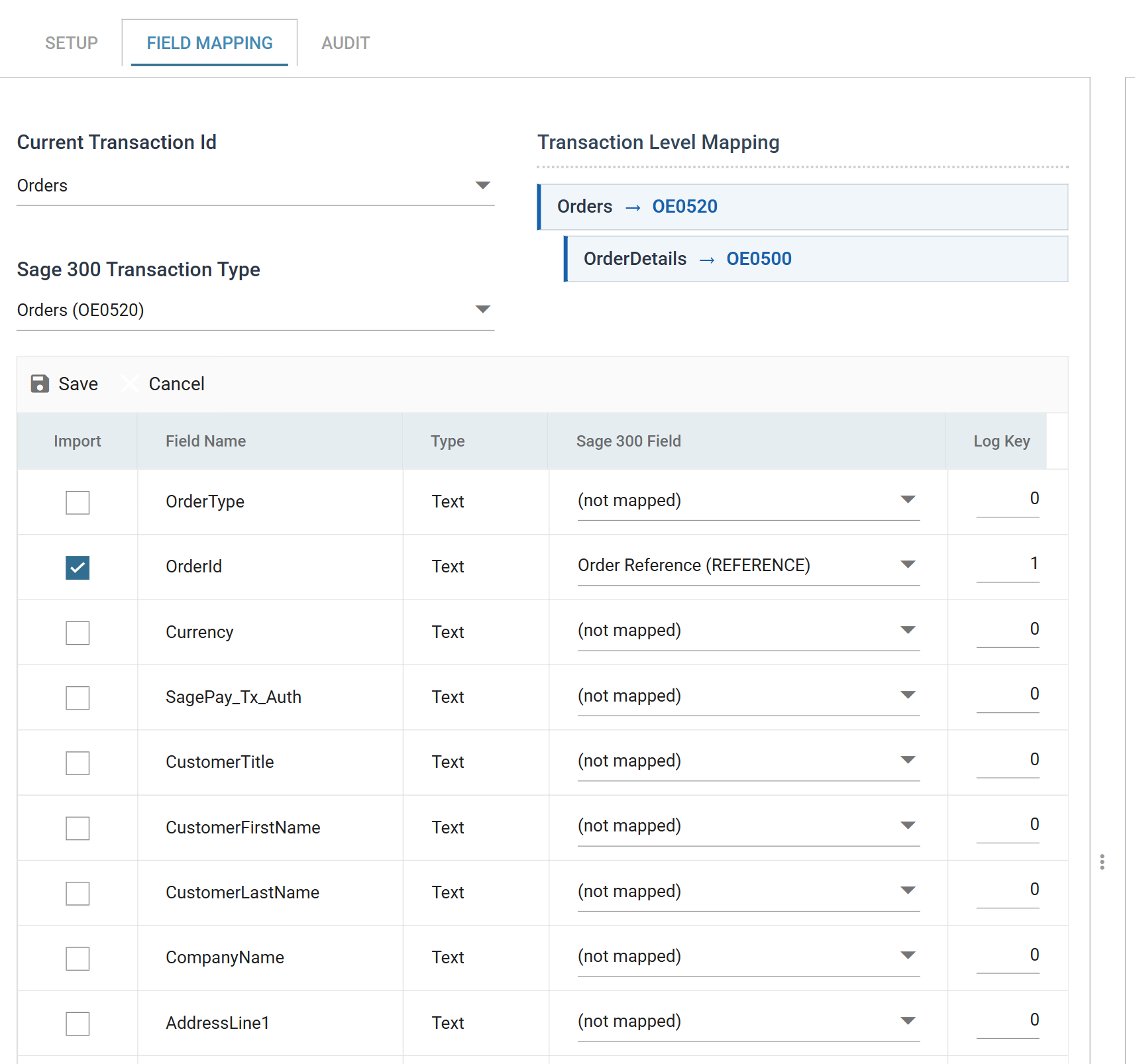Viewport: 1135px width, 1064px height.
Task: Uncheck the OrderId import checkbox
Action: pyautogui.click(x=78, y=567)
